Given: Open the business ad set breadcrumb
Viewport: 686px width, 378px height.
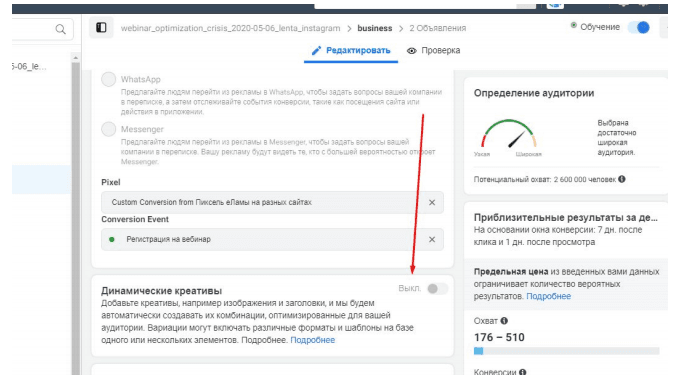Looking at the screenshot, I should pyautogui.click(x=374, y=28).
